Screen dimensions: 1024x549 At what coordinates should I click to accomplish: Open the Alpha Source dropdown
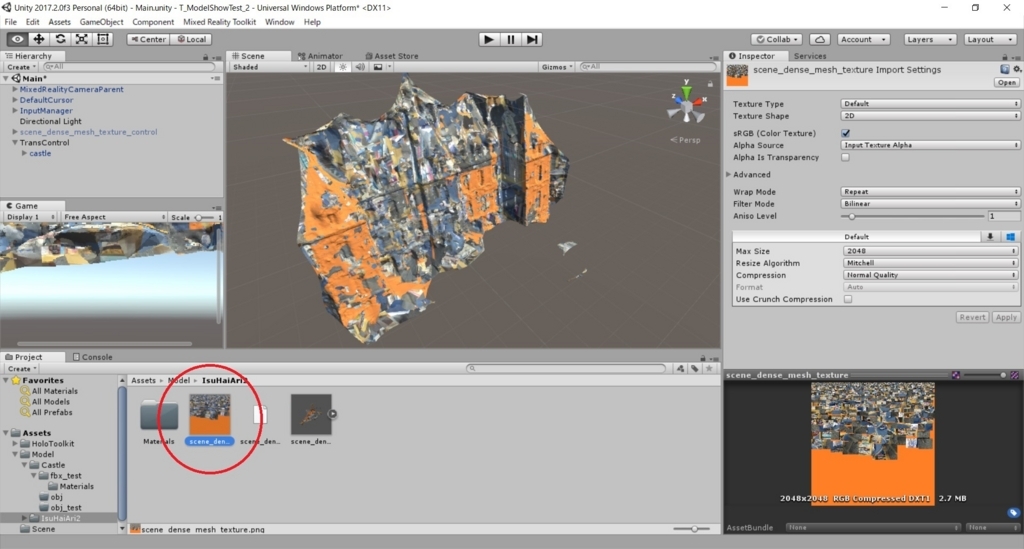coord(929,145)
